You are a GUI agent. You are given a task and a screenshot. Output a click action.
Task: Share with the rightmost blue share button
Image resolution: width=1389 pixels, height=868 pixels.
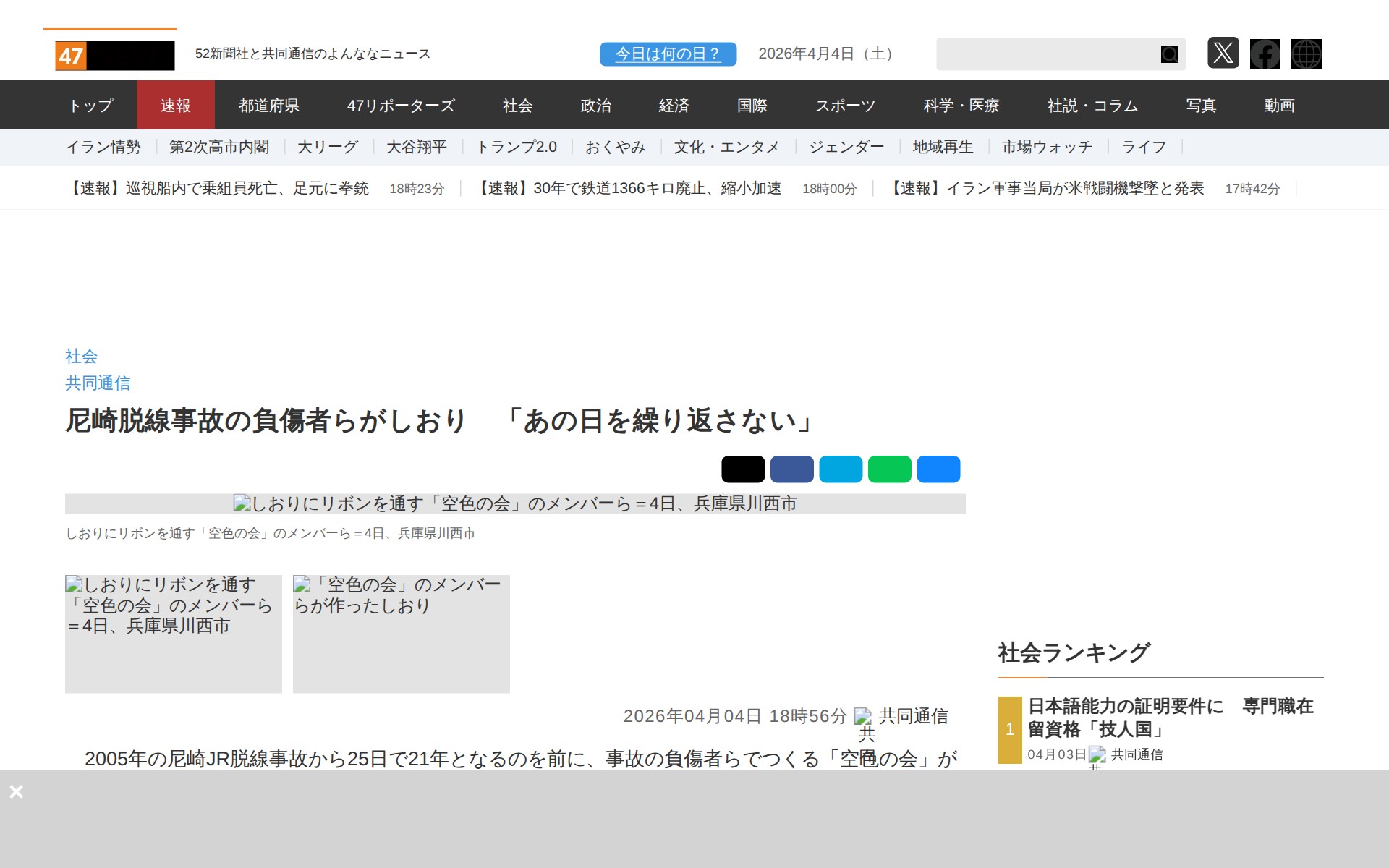click(x=938, y=469)
